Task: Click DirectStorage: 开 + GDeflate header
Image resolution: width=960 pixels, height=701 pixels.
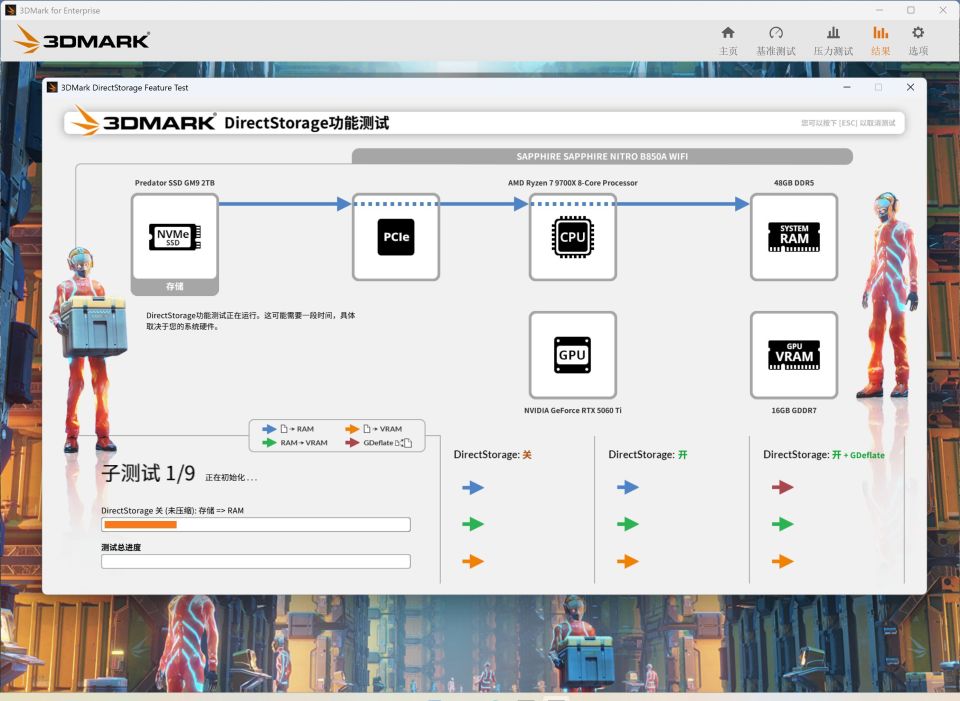Action: point(823,455)
